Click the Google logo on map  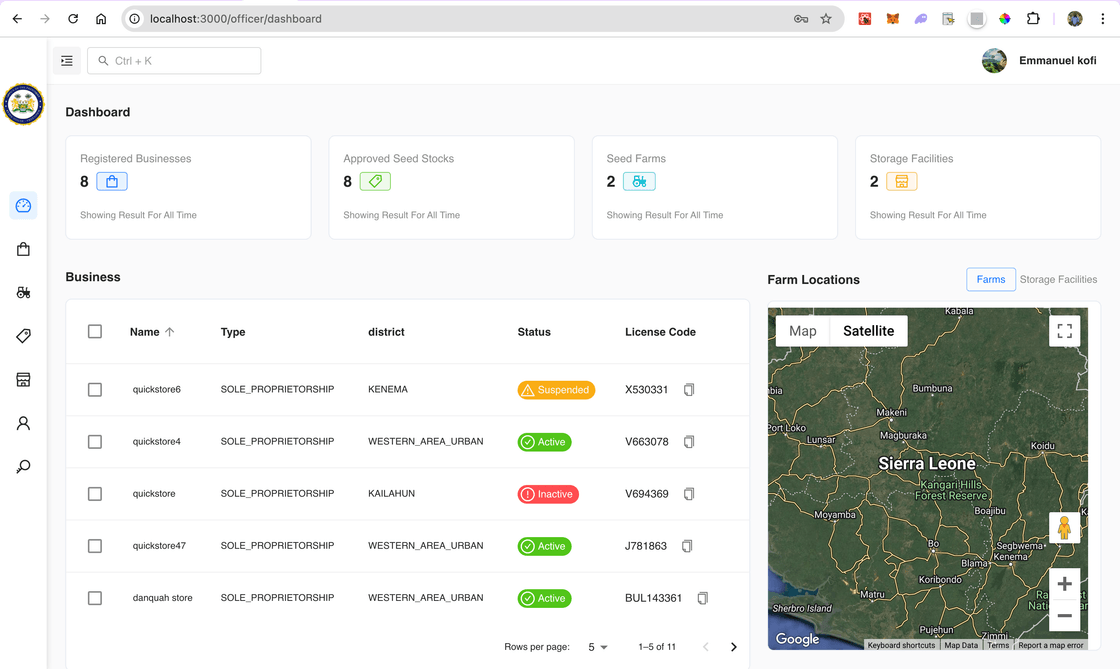(x=797, y=639)
